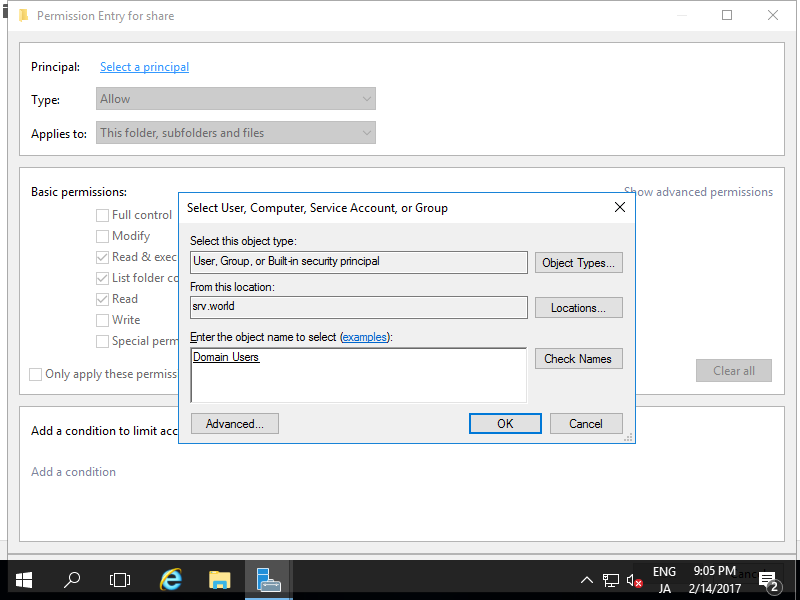Click the folder icon in Permission Entry title bar
This screenshot has width=800, height=600.
[23, 16]
